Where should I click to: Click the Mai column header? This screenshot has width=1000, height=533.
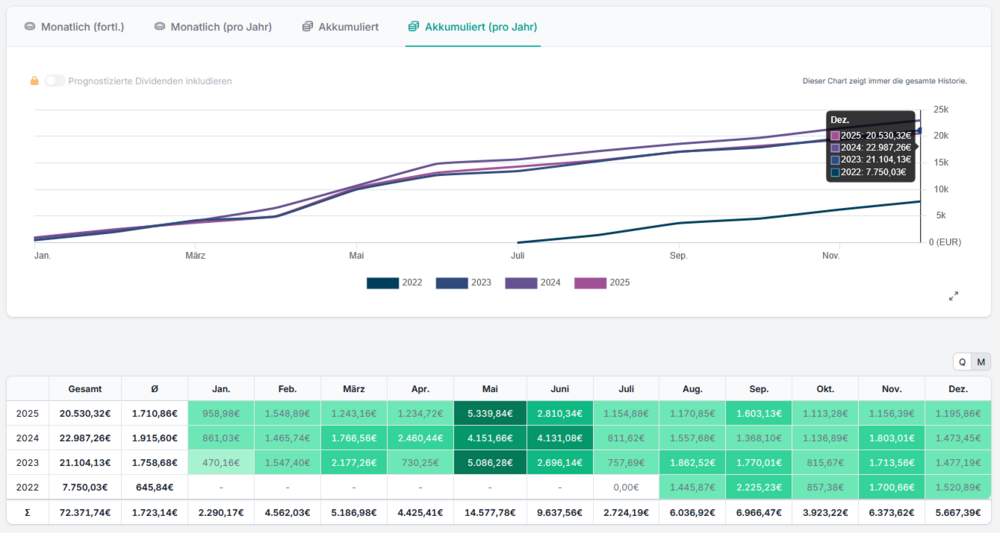tap(489, 388)
